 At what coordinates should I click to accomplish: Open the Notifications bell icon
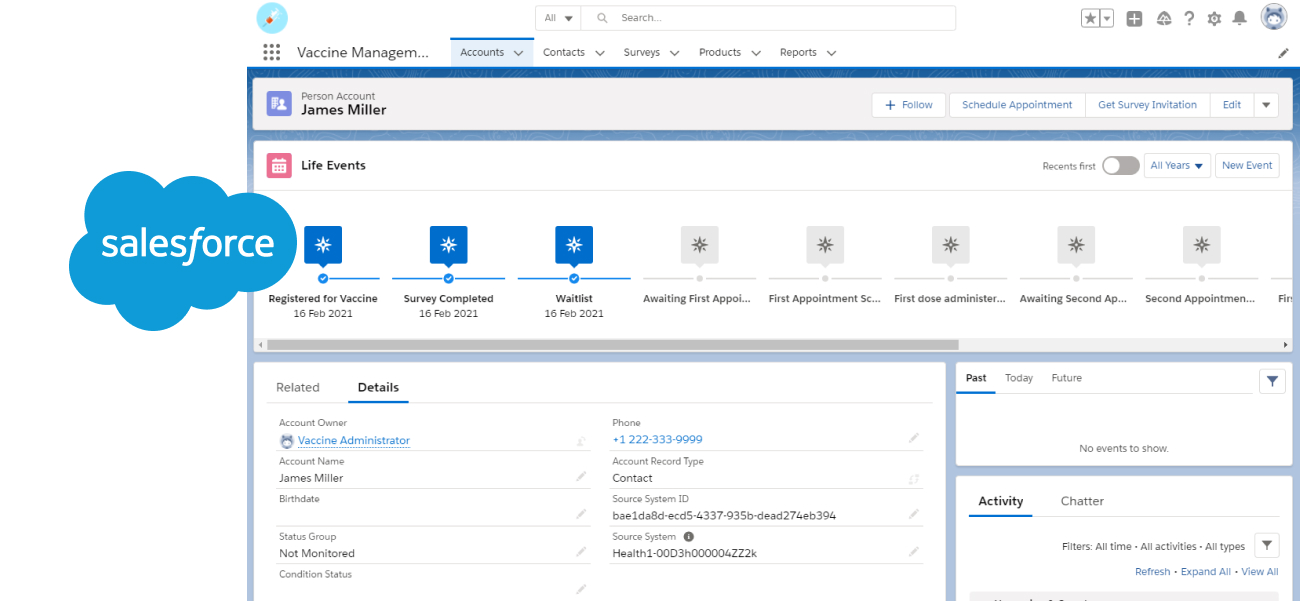point(1240,18)
